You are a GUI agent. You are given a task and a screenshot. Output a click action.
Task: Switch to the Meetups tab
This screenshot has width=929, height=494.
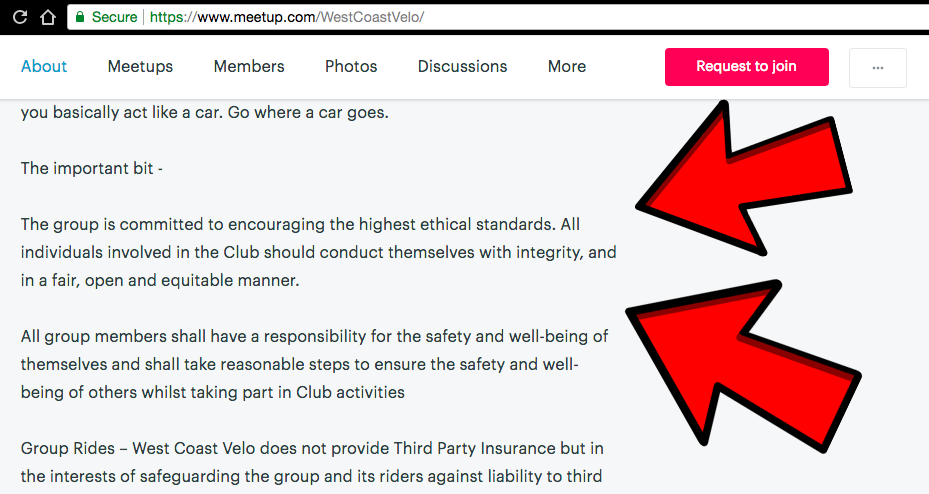(x=140, y=66)
